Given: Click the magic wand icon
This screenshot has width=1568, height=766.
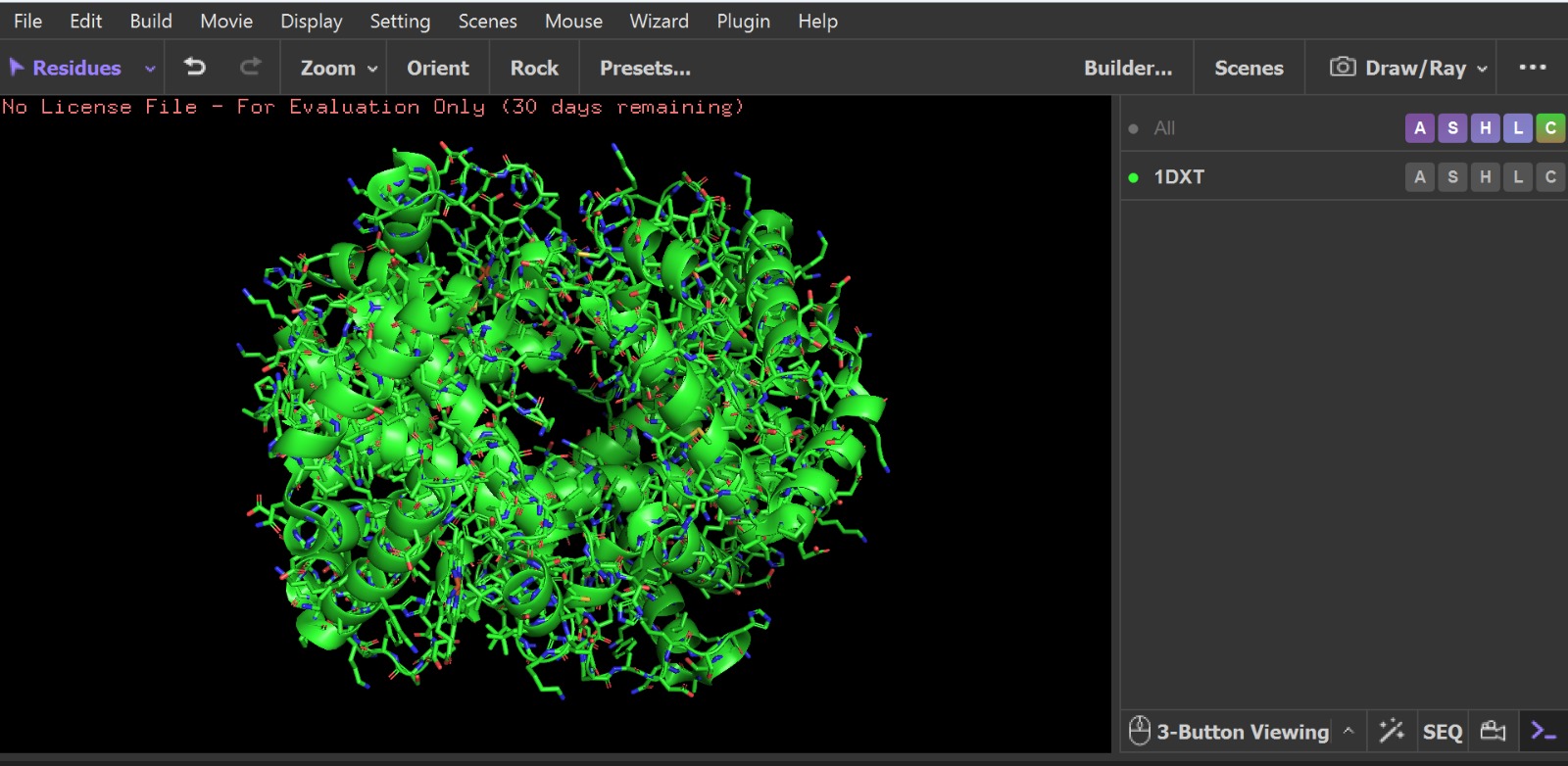Looking at the screenshot, I should point(1392,731).
